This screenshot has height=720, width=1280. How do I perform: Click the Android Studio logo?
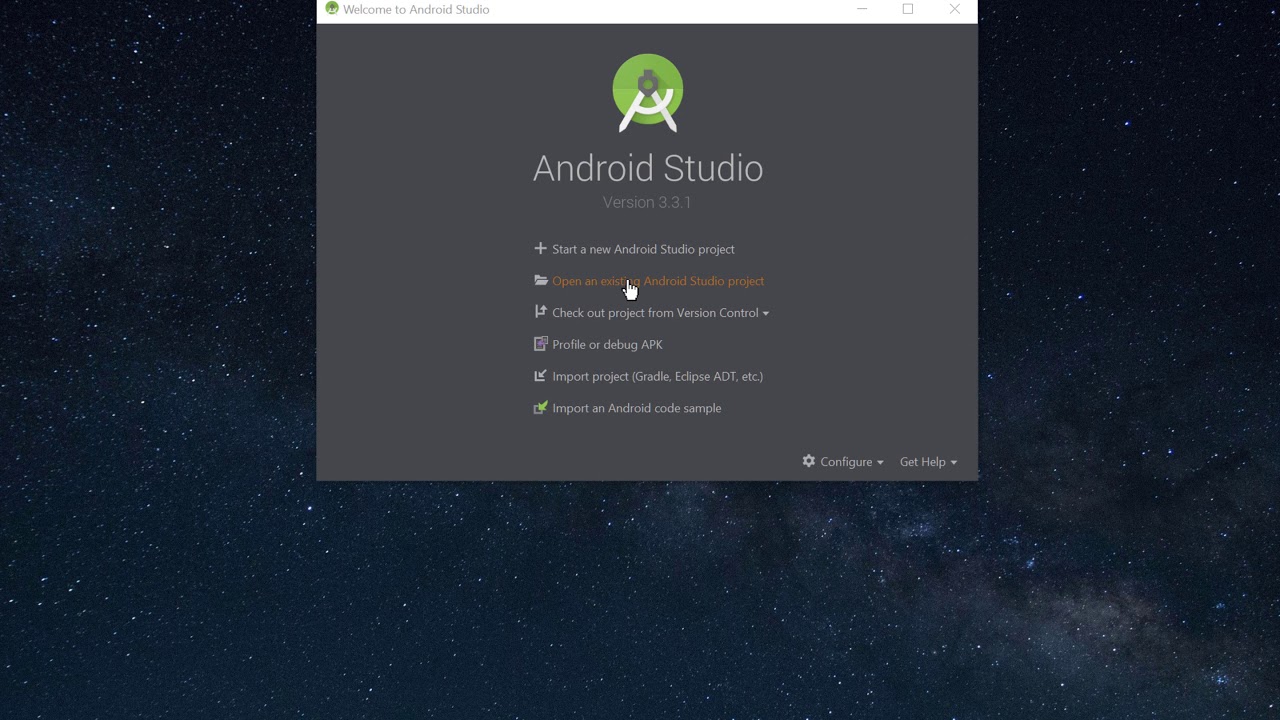click(648, 93)
